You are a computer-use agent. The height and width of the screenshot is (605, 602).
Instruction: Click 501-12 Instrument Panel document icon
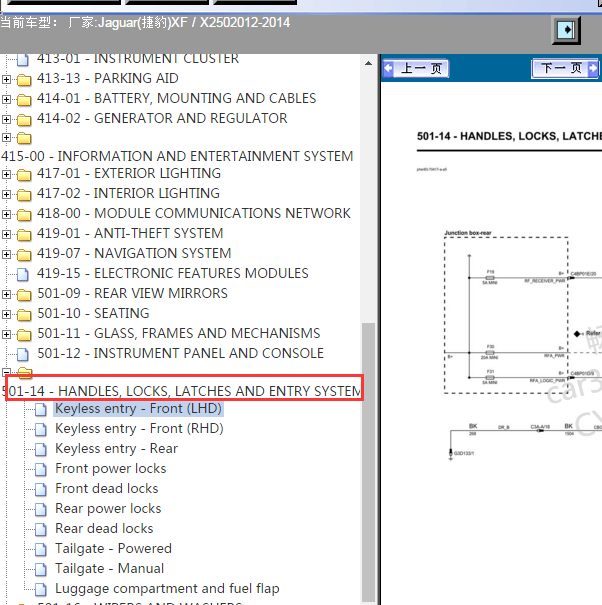pyautogui.click(x=23, y=354)
